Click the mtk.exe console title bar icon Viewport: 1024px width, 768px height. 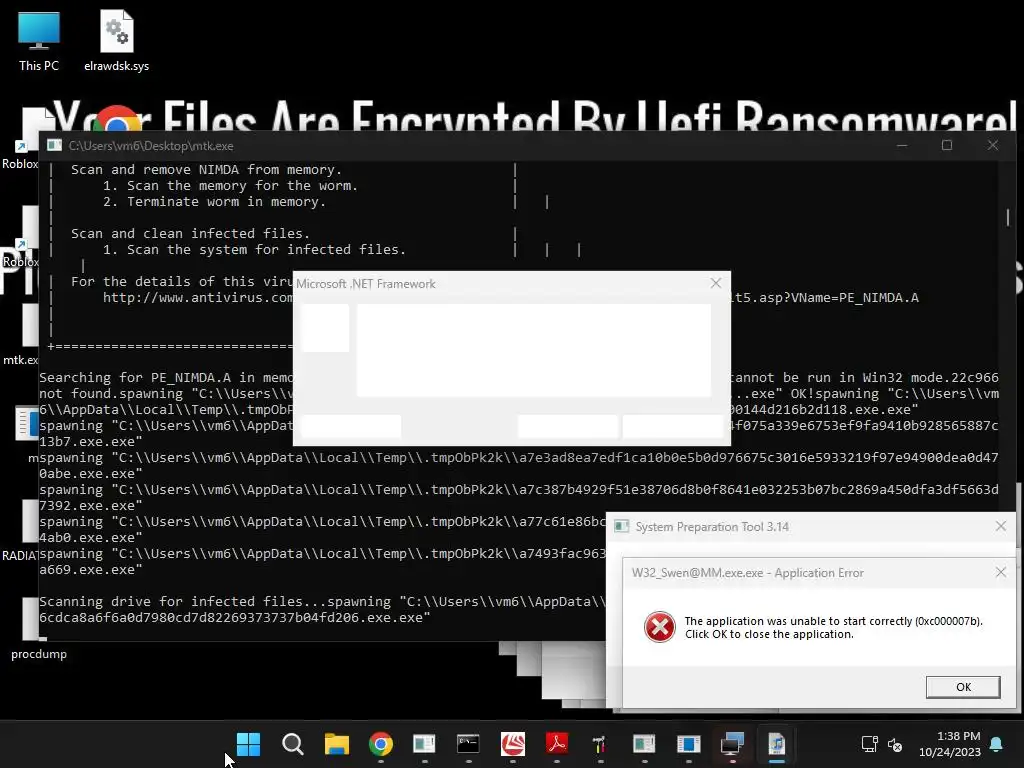pos(55,146)
